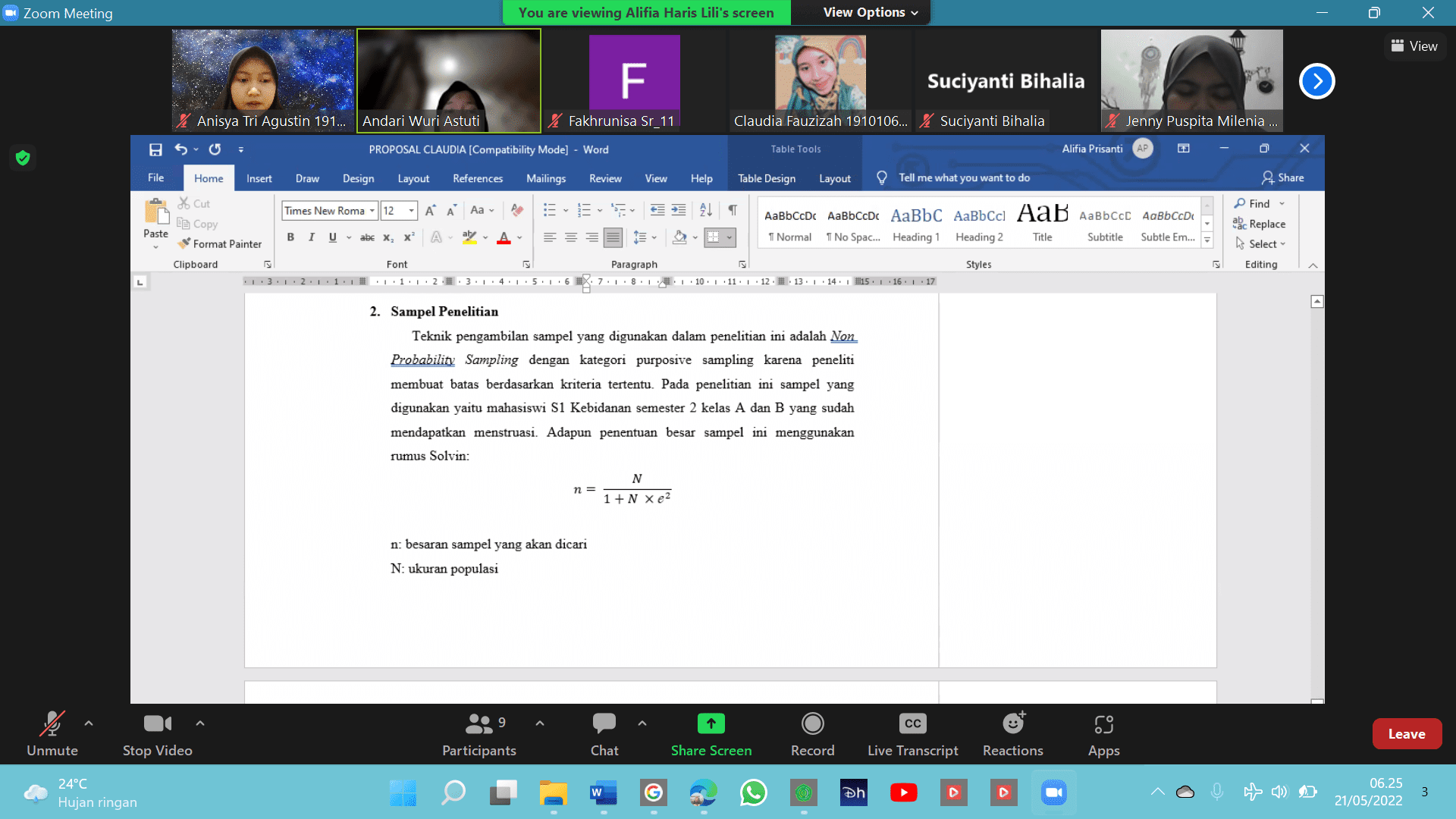Switch to the Review tab
The height and width of the screenshot is (819, 1456).
[605, 178]
